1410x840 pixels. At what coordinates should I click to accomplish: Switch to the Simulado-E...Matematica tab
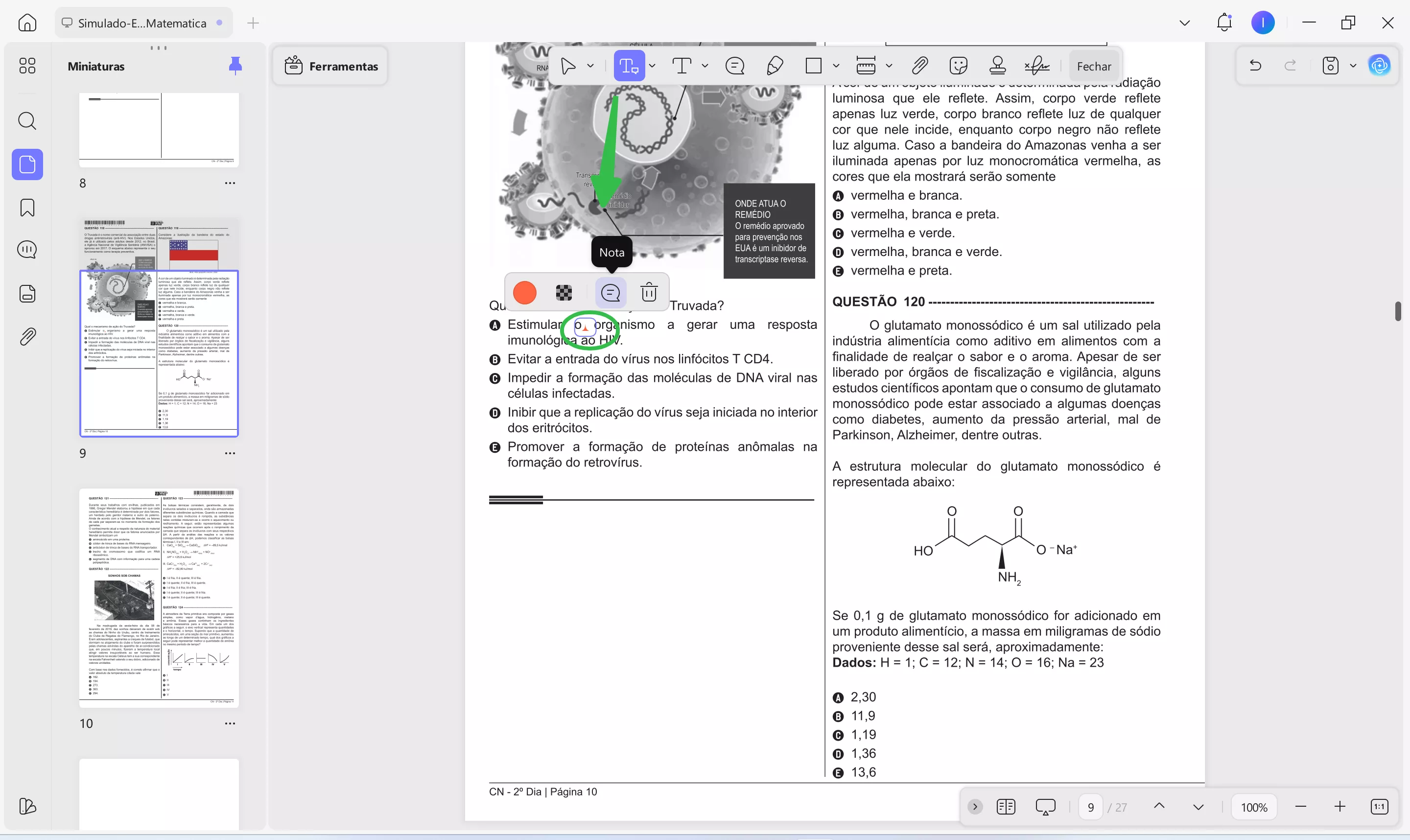click(142, 23)
